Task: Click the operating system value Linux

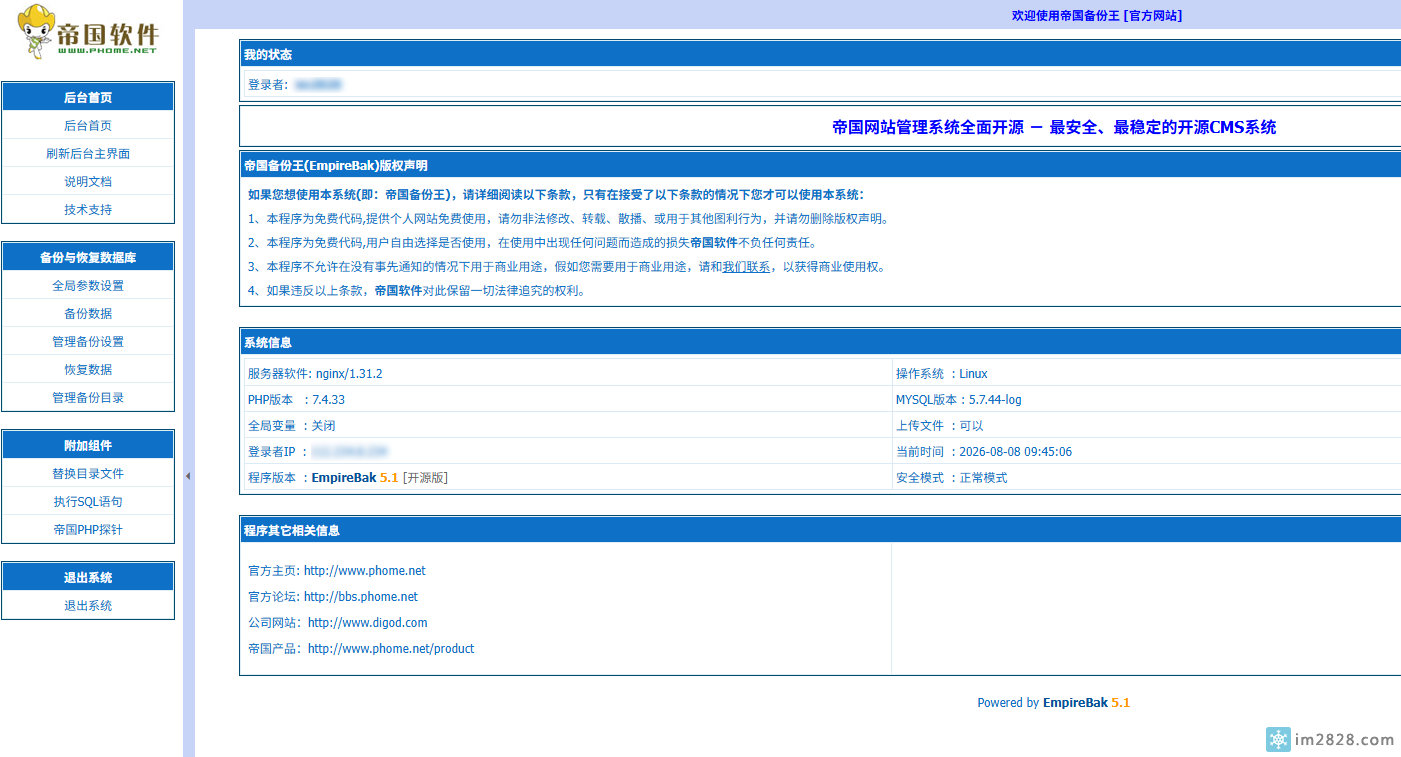Action: tap(973, 374)
